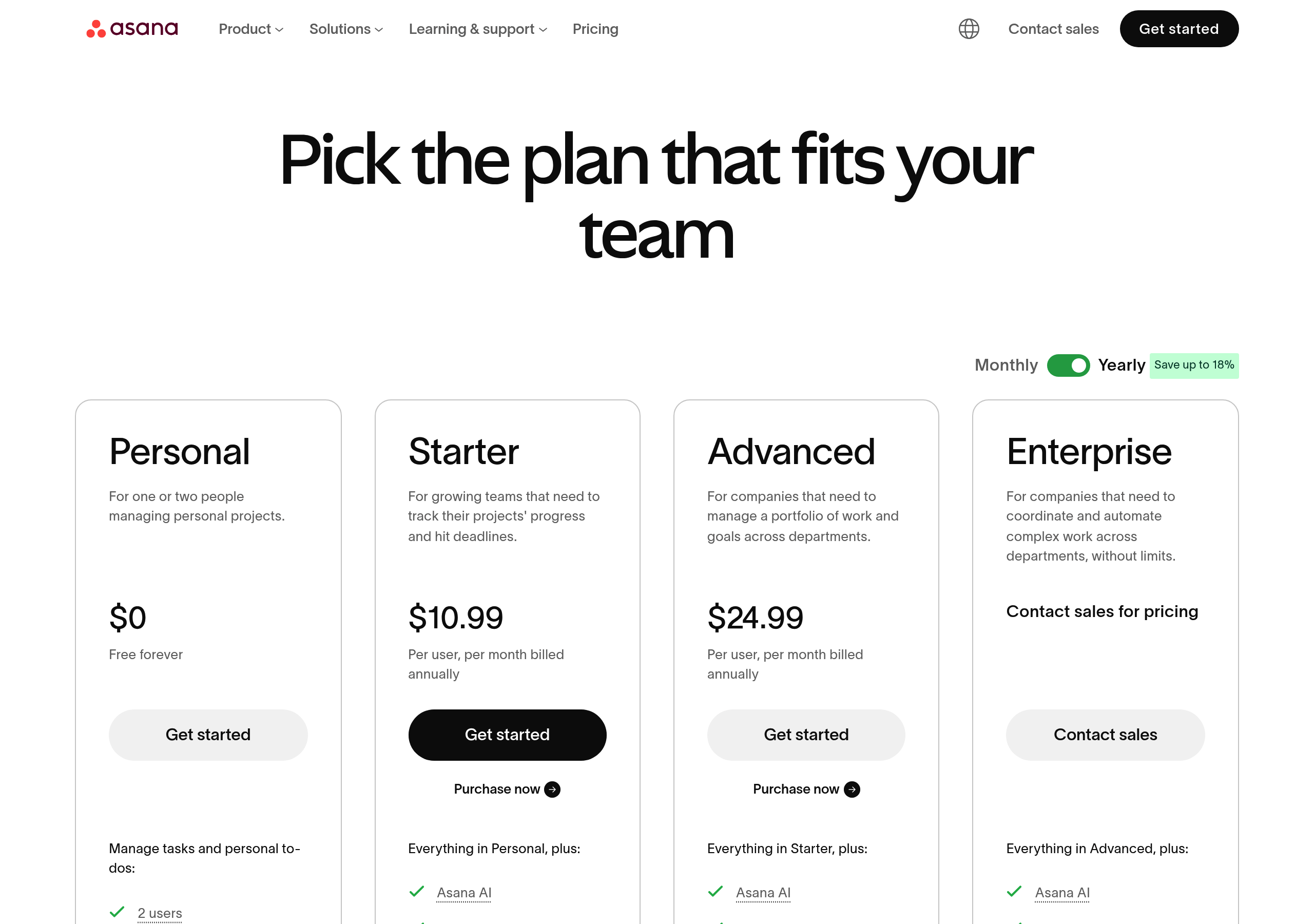Click the checkmark beside Asana AI in Advanced
The width and height of the screenshot is (1314, 924).
(x=716, y=891)
